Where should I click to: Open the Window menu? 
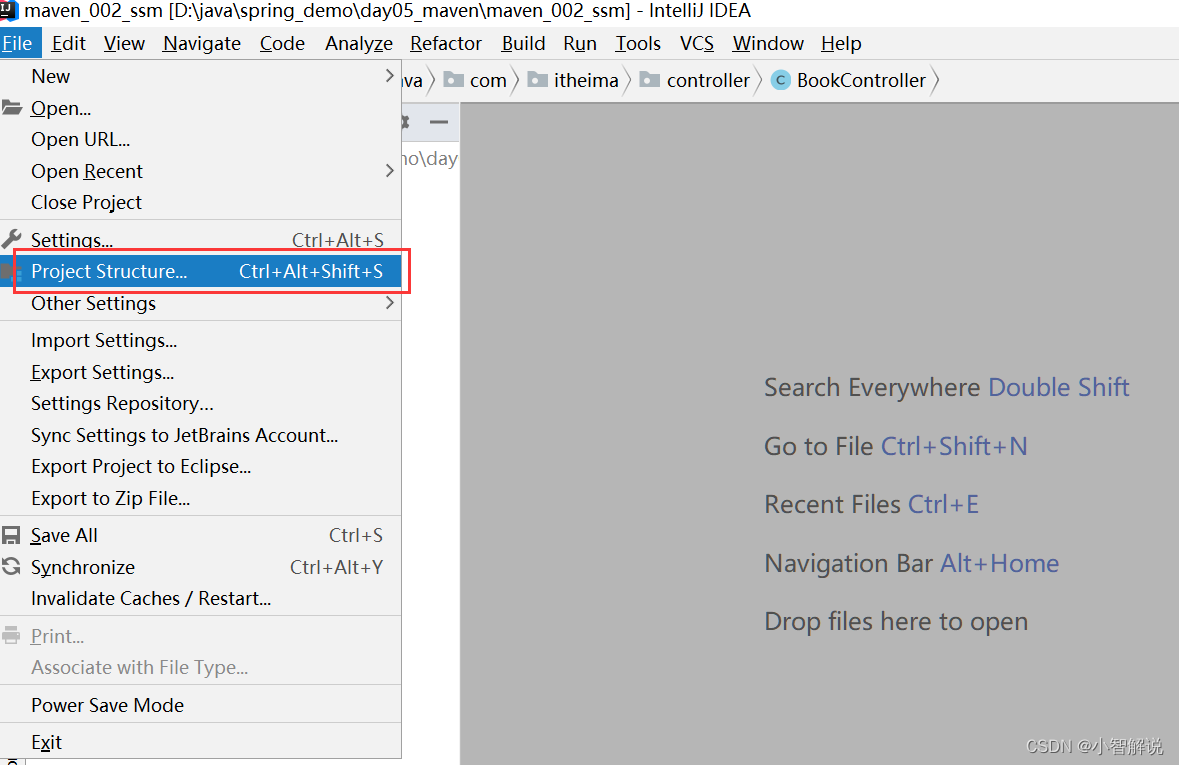point(768,44)
